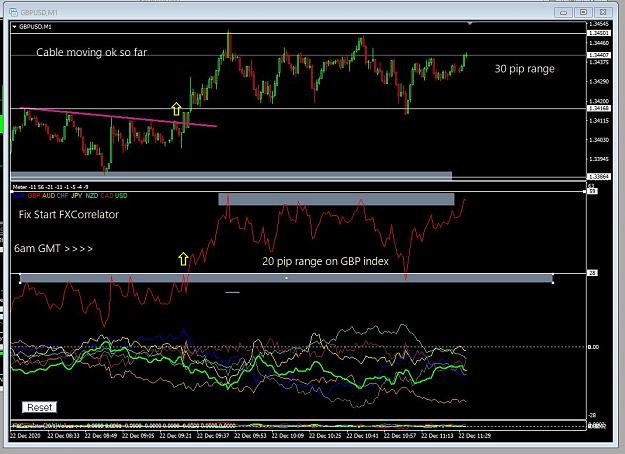Click the center handle of the selected grey rectangle
Screen dimensions: 625x454
coord(286,278)
